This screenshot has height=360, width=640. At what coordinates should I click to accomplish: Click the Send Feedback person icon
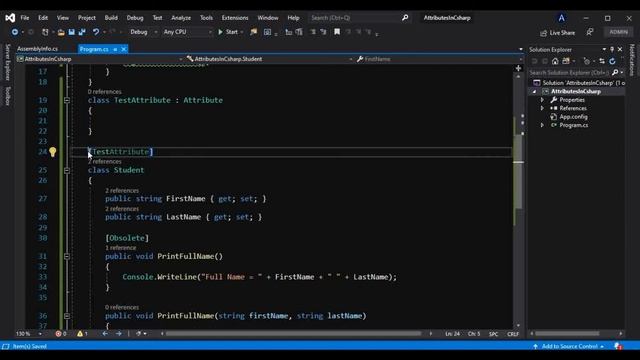(x=590, y=32)
